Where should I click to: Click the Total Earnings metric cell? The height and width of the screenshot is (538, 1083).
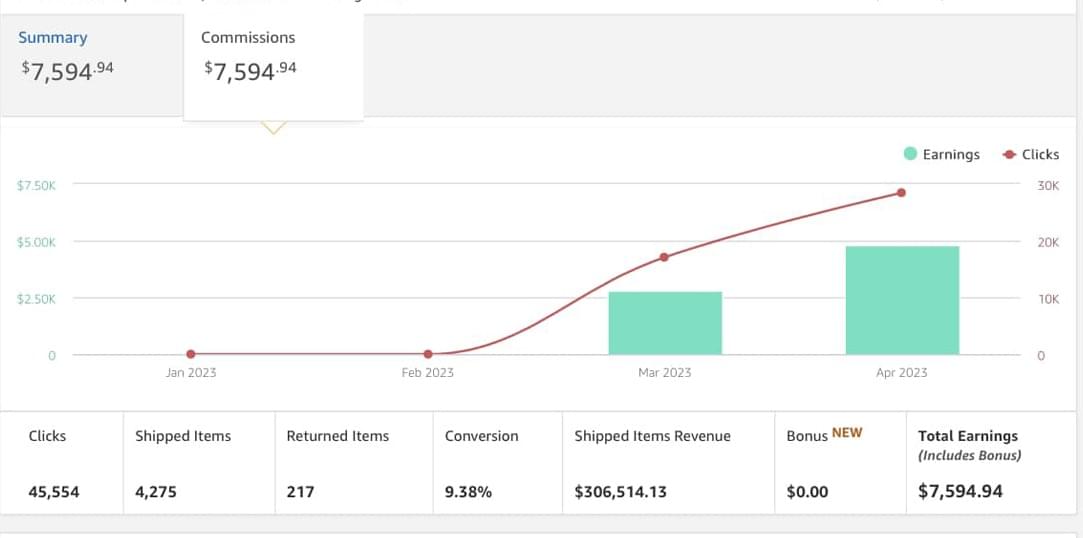[993, 463]
